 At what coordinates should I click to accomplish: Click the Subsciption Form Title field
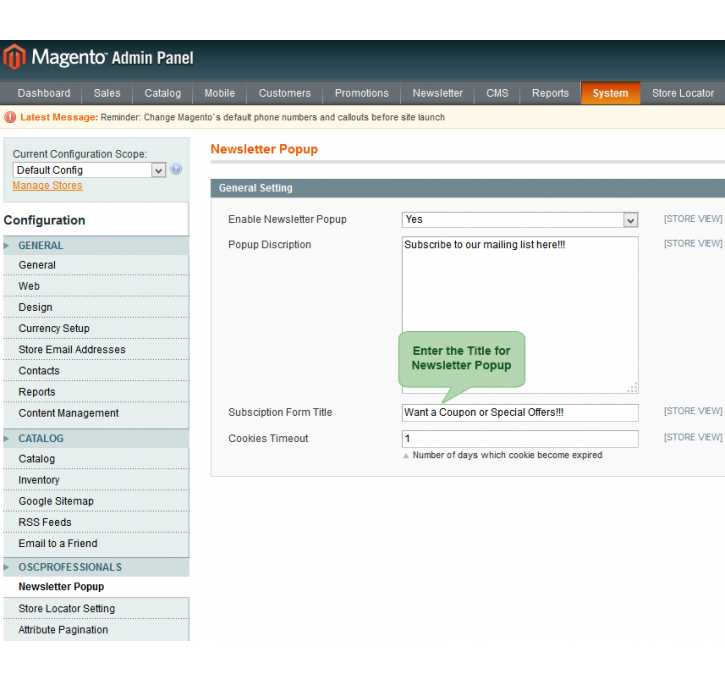pos(520,413)
